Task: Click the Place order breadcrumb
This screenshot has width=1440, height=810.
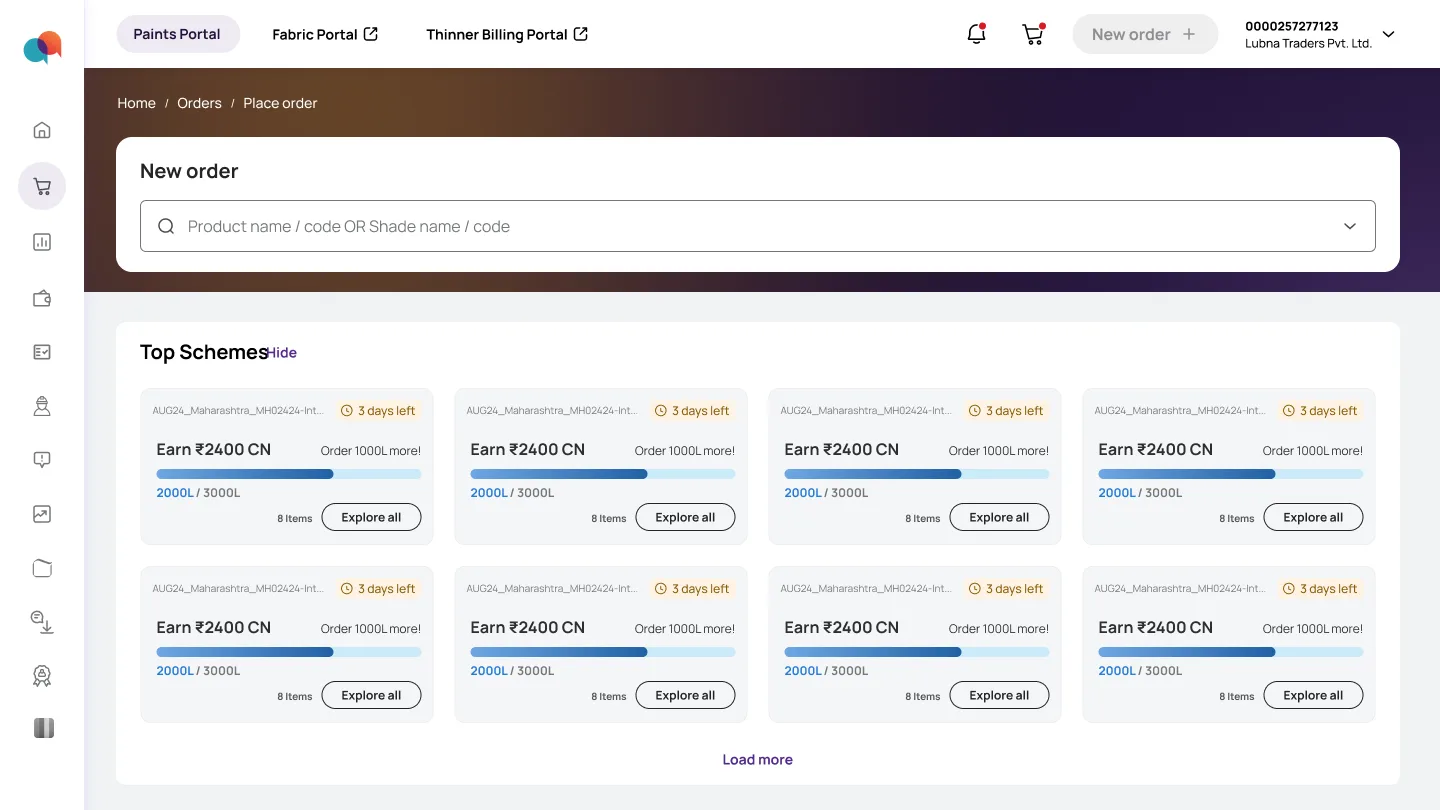Action: pos(280,103)
